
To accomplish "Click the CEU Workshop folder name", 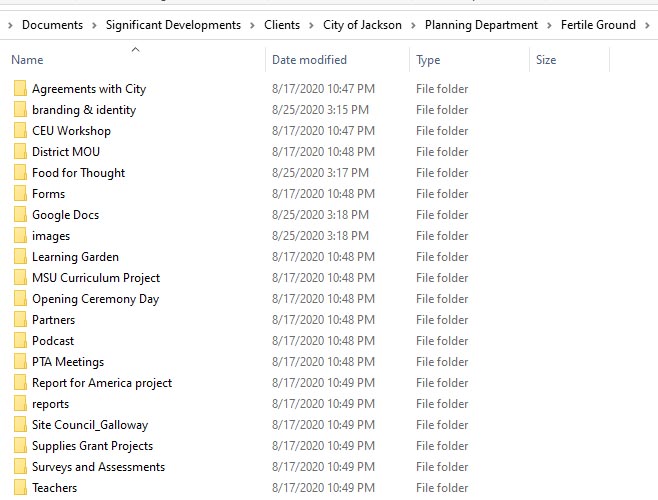I will tap(71, 131).
